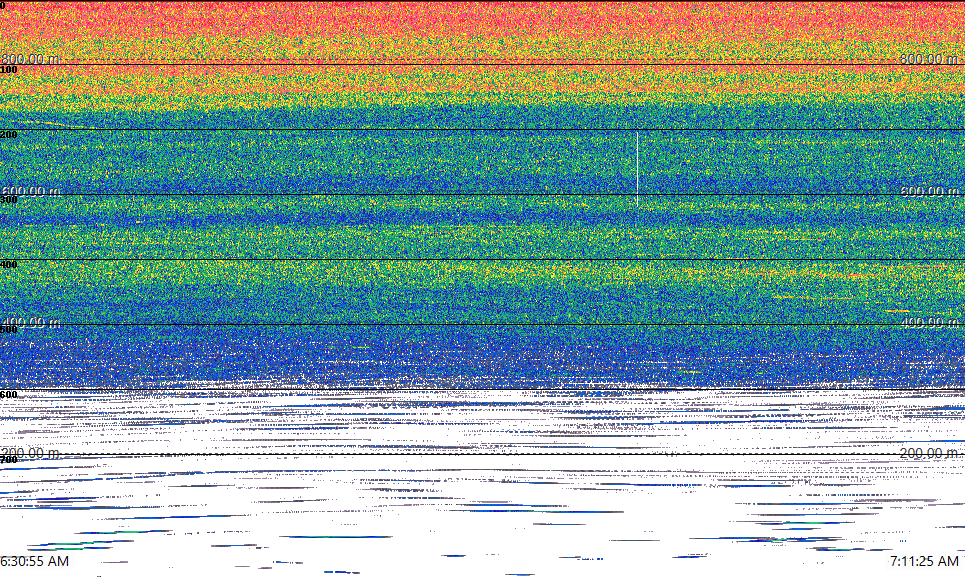Click the 300 range scale label
The image size is (965, 578).
click(x=9, y=199)
